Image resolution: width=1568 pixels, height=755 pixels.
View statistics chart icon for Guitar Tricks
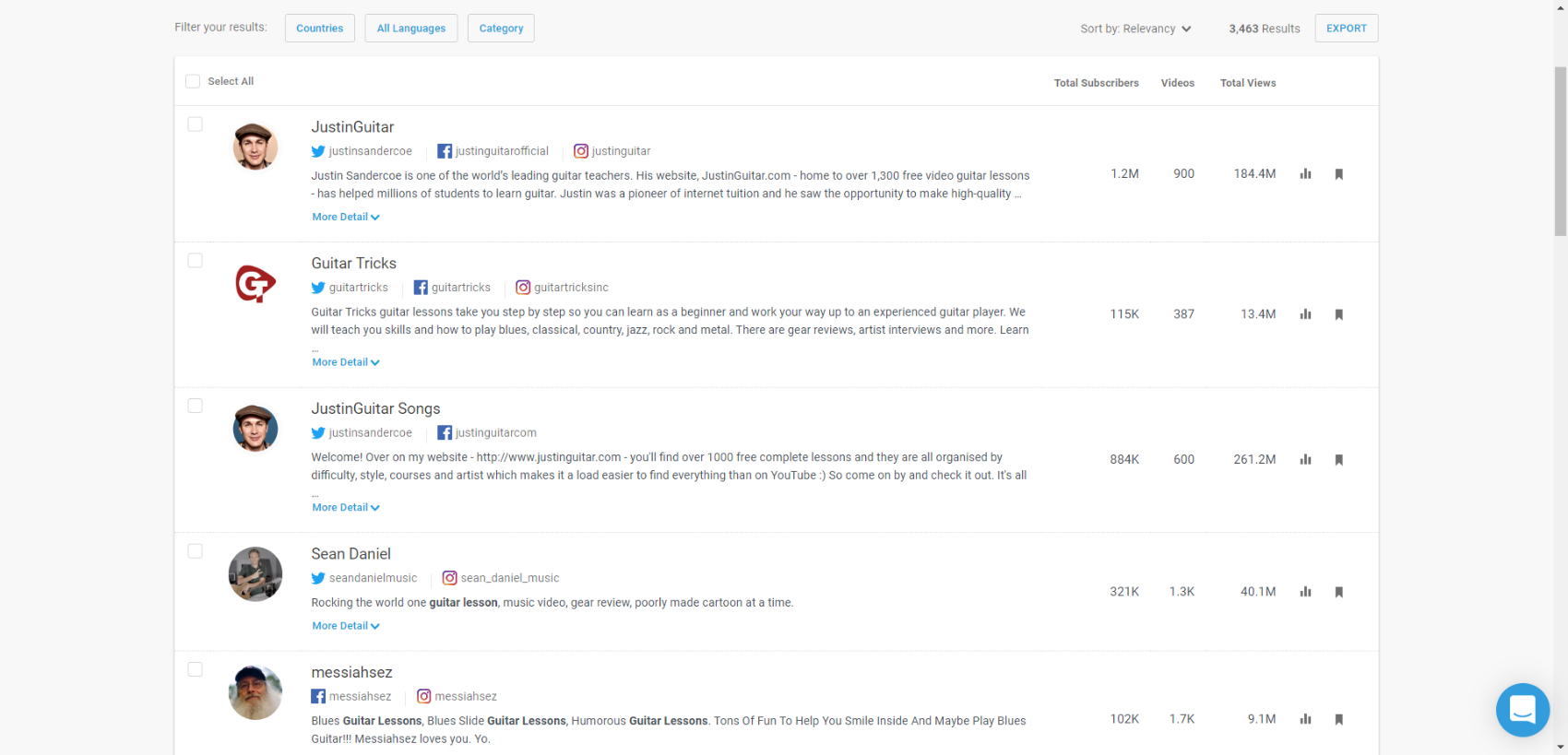point(1305,314)
